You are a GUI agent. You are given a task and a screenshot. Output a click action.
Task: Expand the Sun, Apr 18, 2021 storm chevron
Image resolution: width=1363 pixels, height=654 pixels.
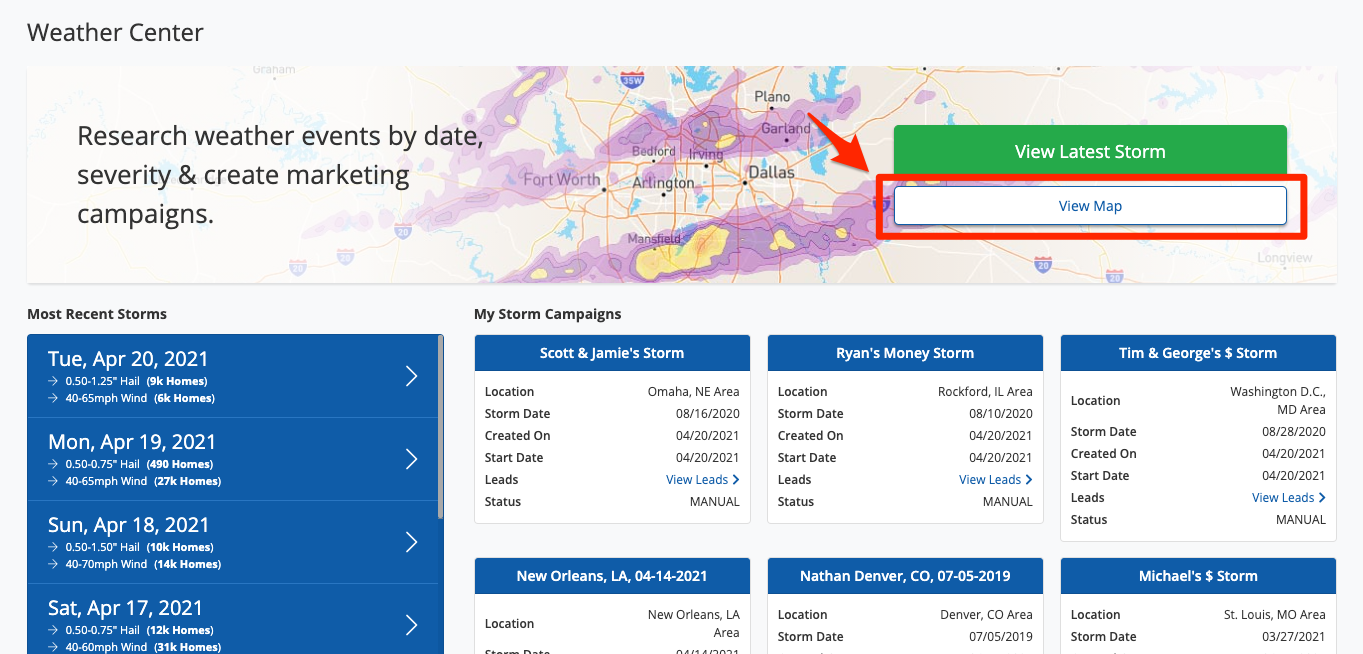pos(411,542)
